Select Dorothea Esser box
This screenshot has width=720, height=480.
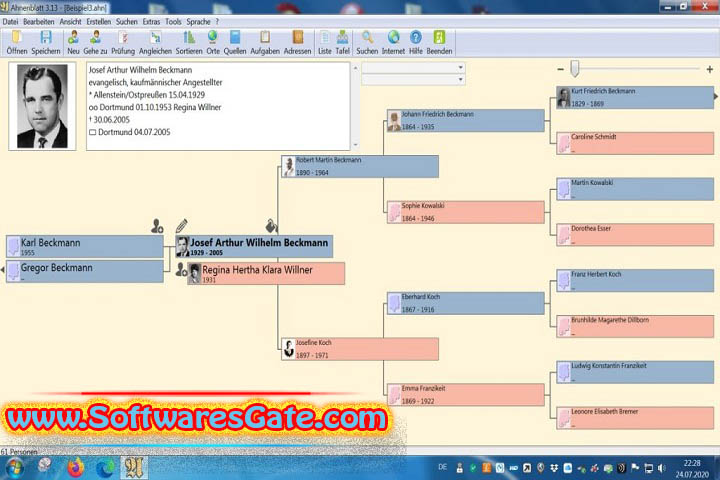[x=635, y=235]
